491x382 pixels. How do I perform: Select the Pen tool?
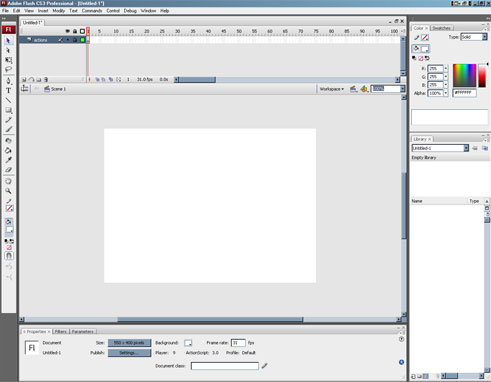8,81
